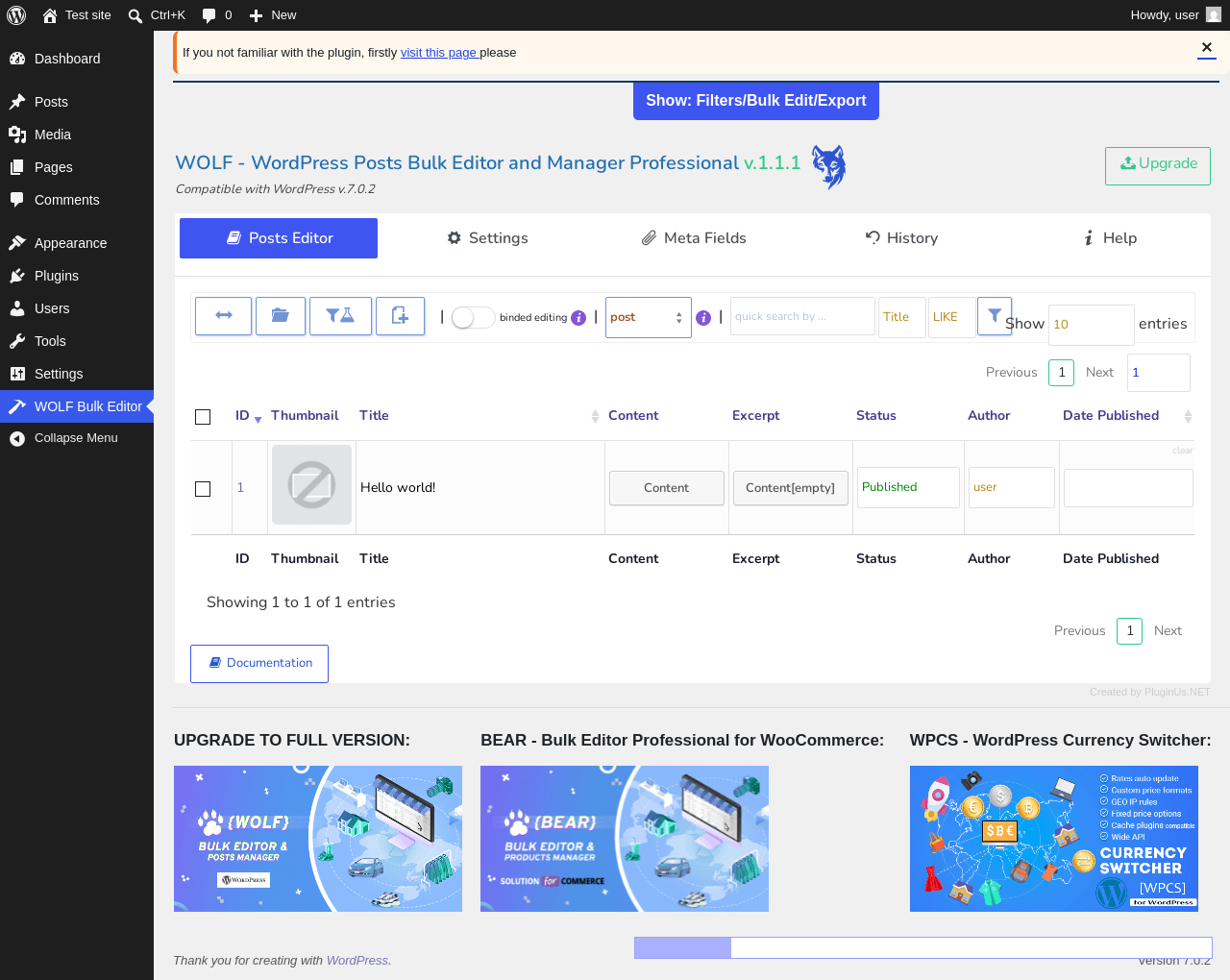Click the Users person icon in sidebar
Image resolution: width=1230 pixels, height=980 pixels.
pos(17,308)
